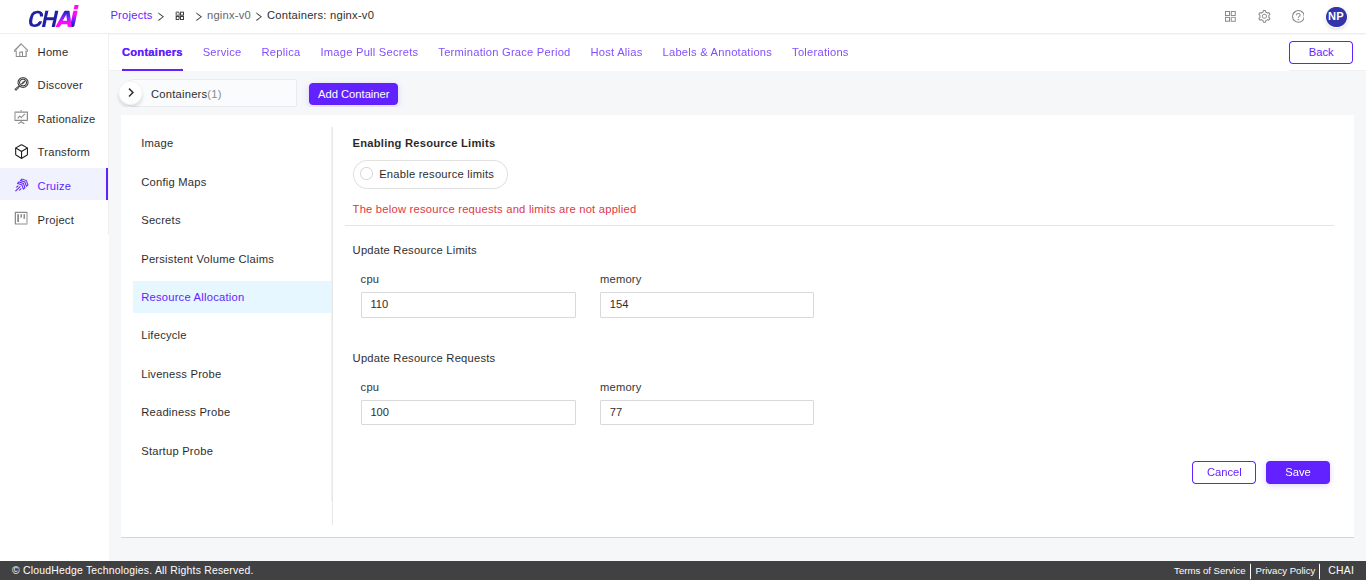Switch to the Replica tab
The width and height of the screenshot is (1366, 580).
click(280, 52)
